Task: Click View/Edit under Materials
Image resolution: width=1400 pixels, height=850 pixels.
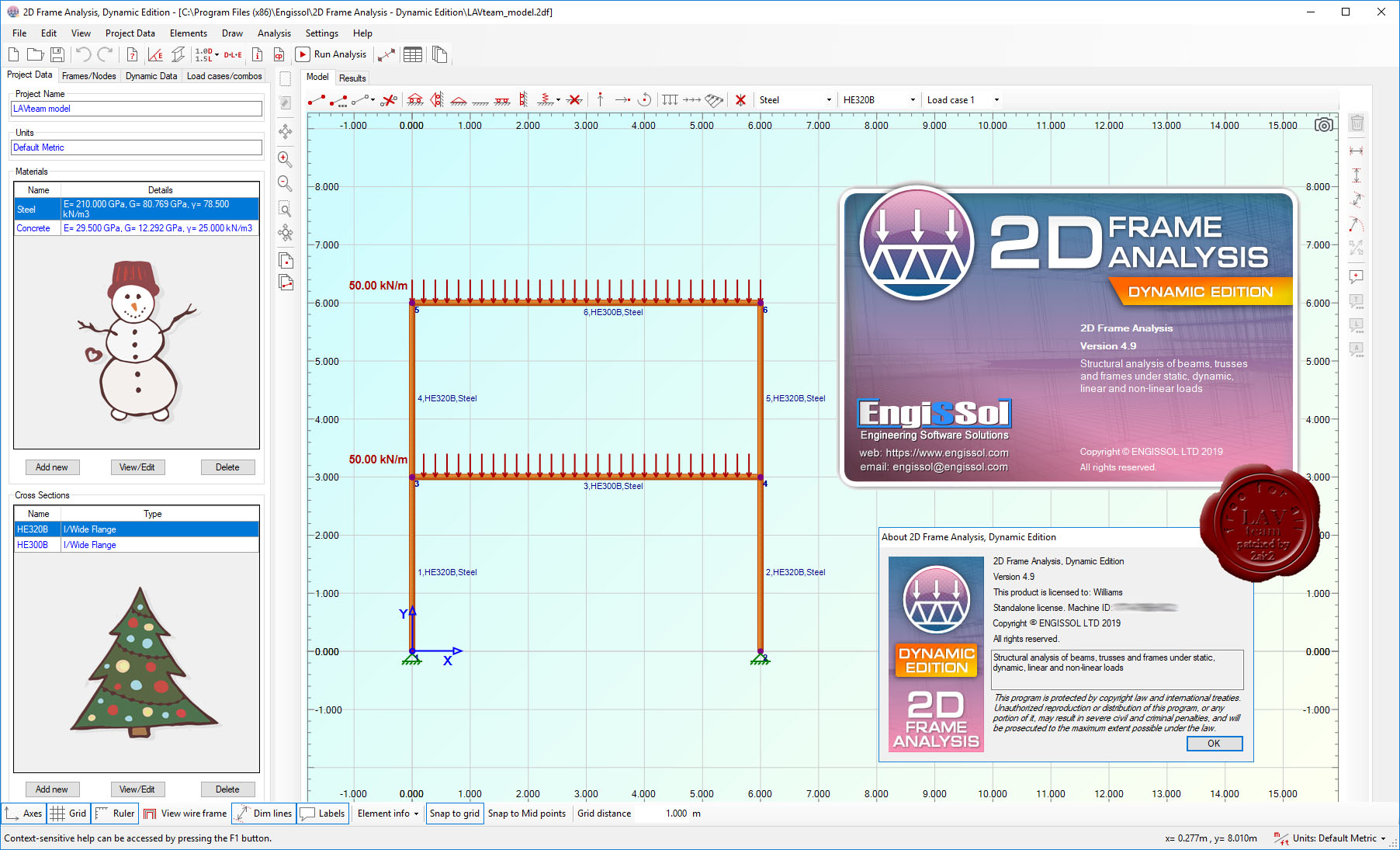Action: 137,467
